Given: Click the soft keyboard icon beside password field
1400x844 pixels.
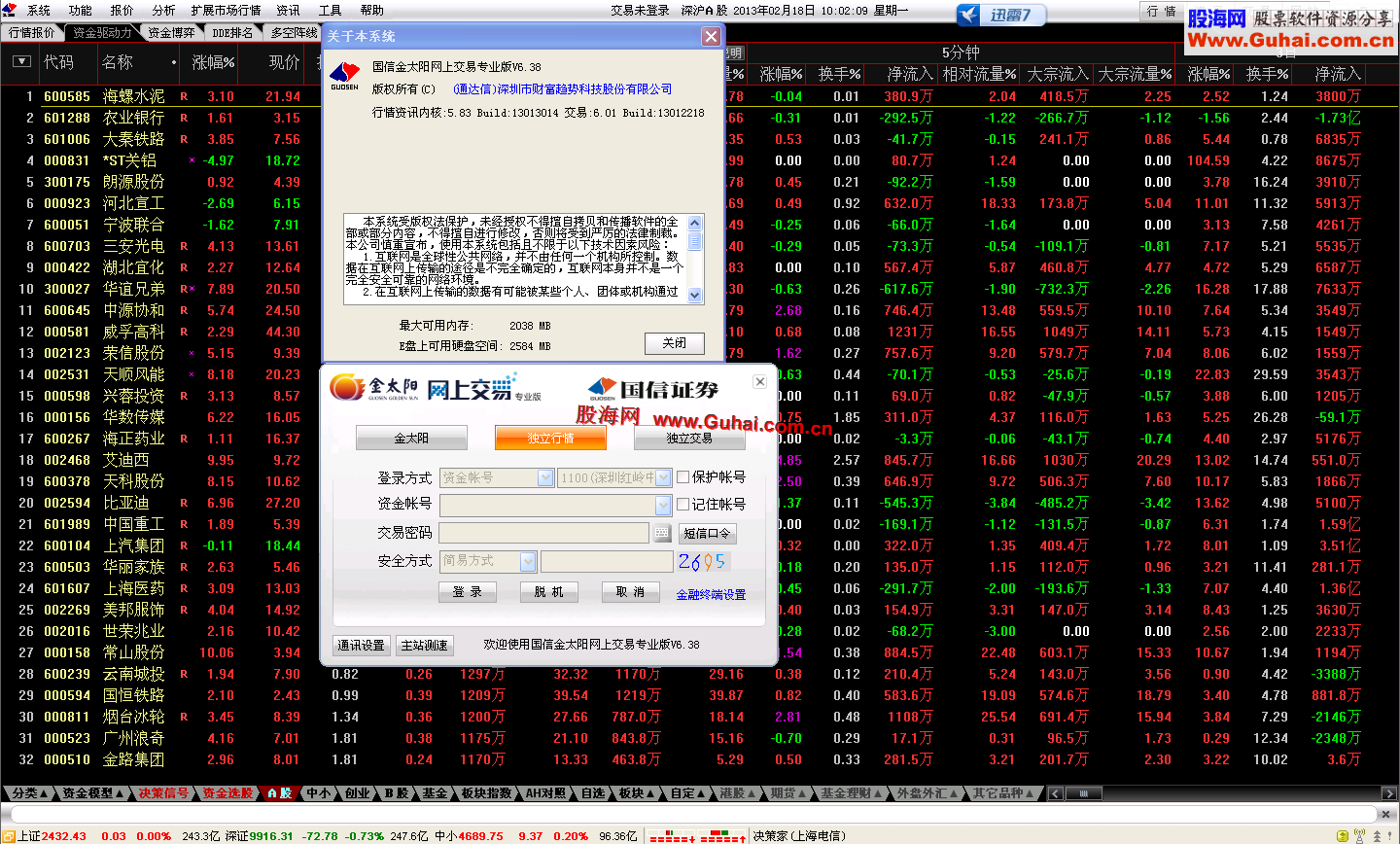Looking at the screenshot, I should point(662,533).
